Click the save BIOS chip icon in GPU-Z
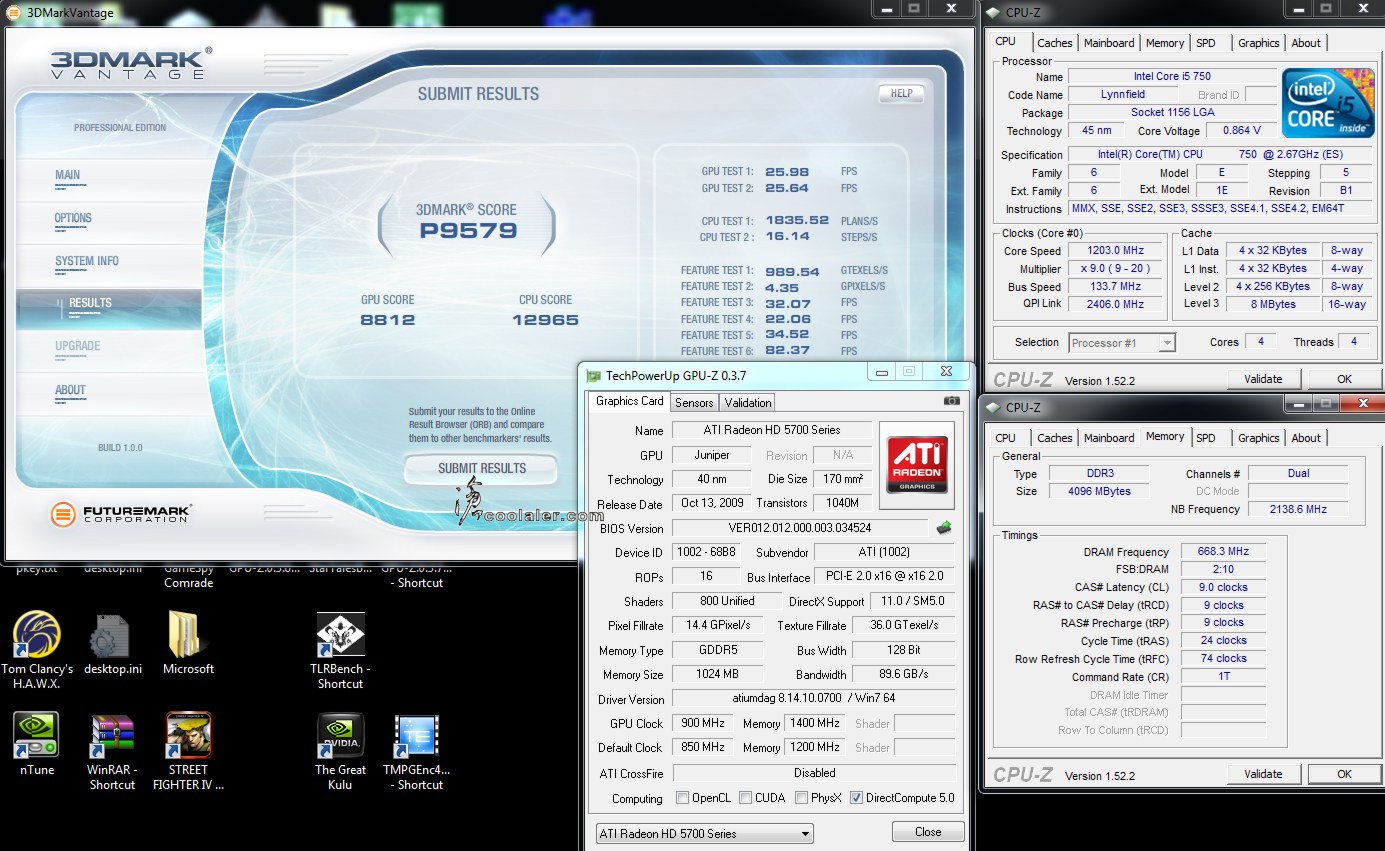Screen dimensions: 1385x851 coord(943,527)
